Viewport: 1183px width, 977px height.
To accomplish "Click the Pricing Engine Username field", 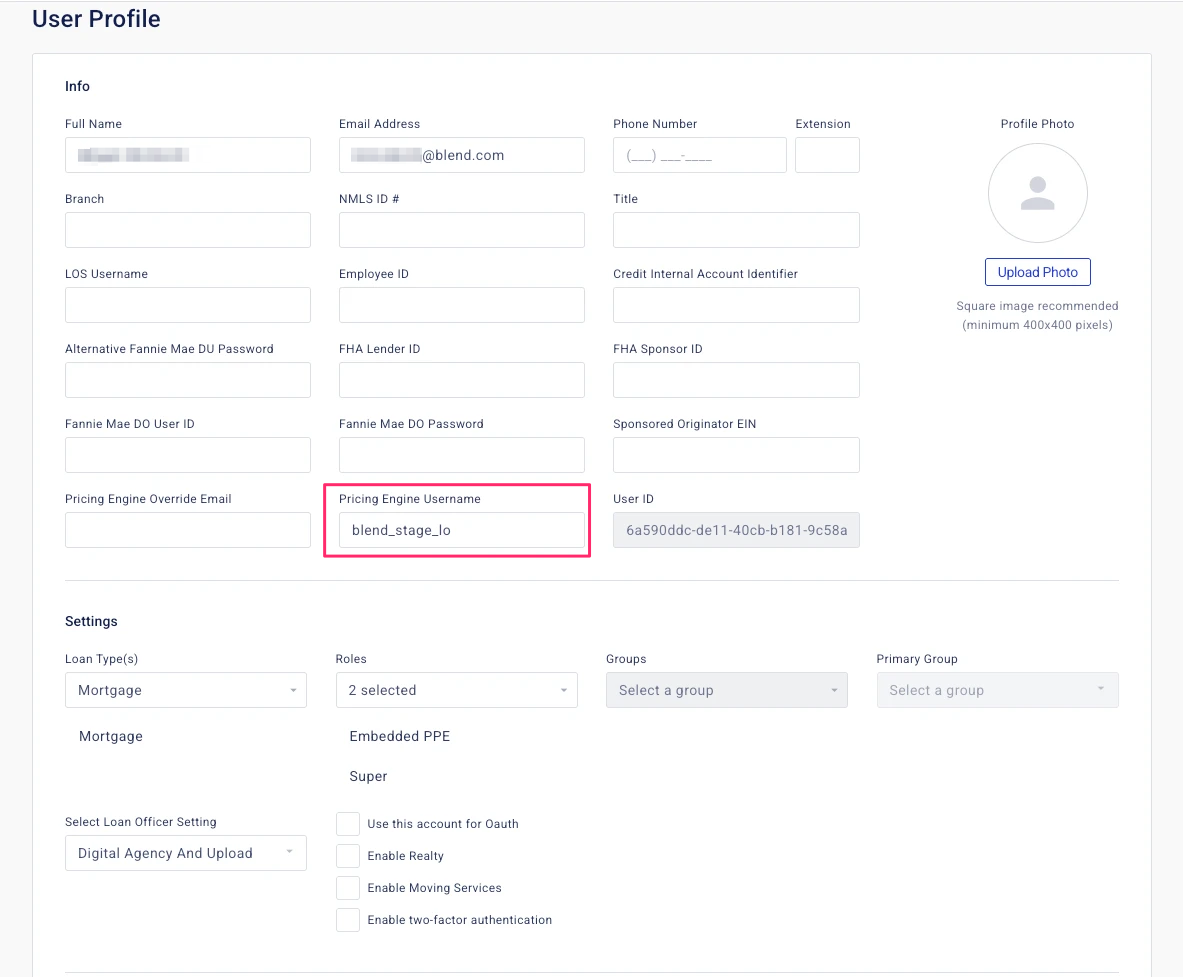I will 462,530.
